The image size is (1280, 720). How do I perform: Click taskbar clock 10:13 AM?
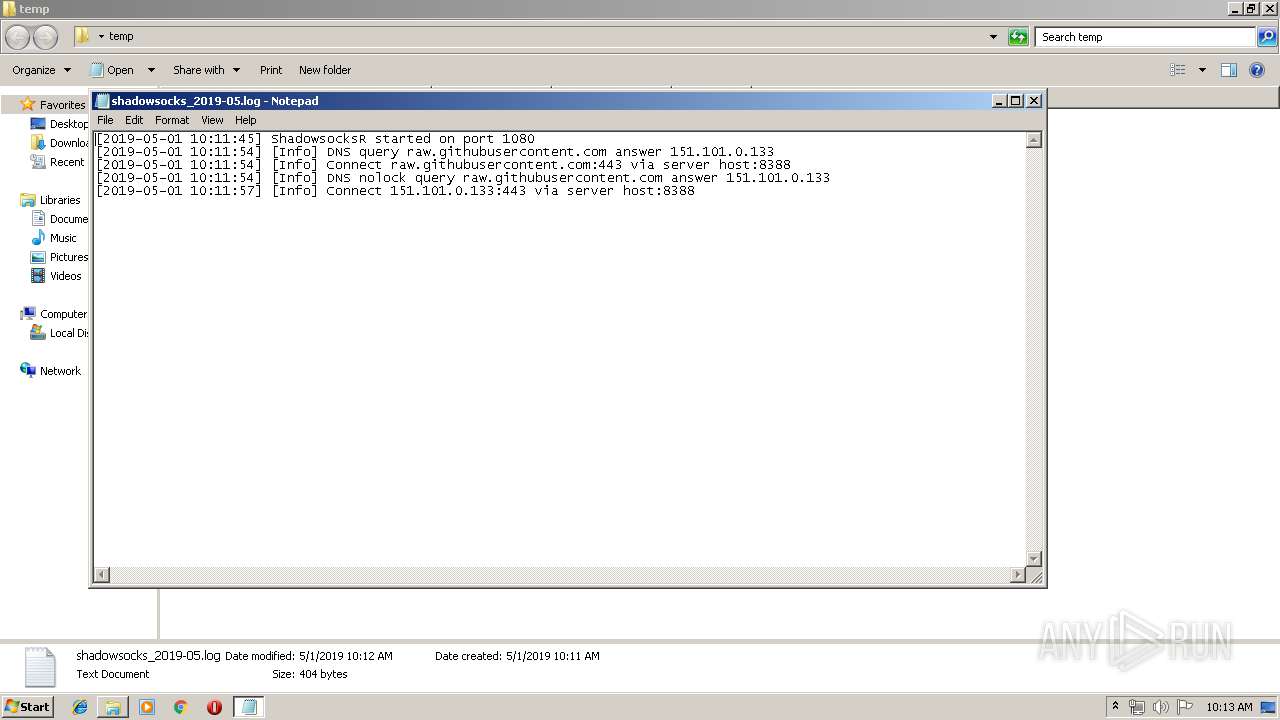[x=1229, y=707]
